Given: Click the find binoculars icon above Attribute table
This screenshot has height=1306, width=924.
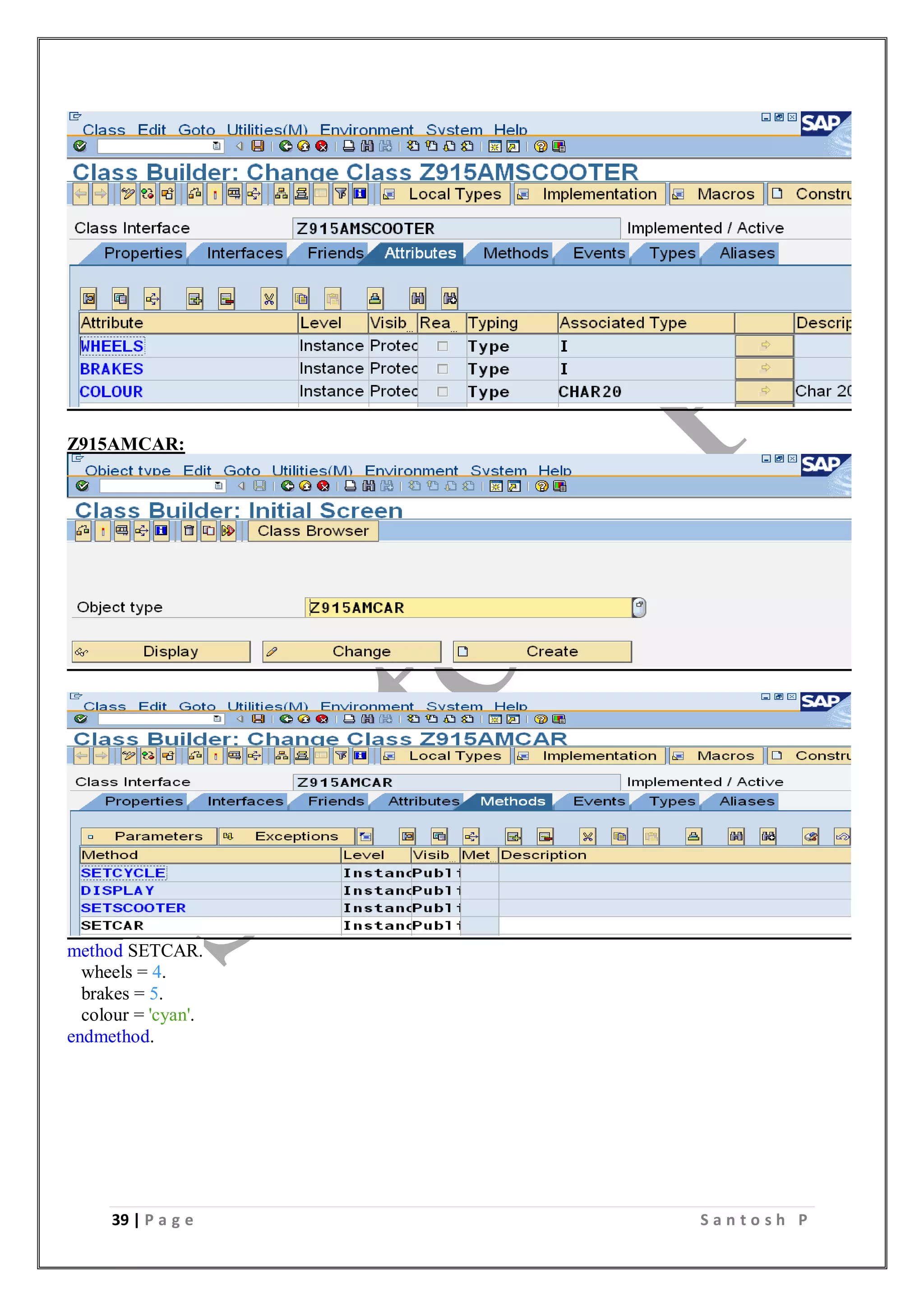Looking at the screenshot, I should point(418,299).
